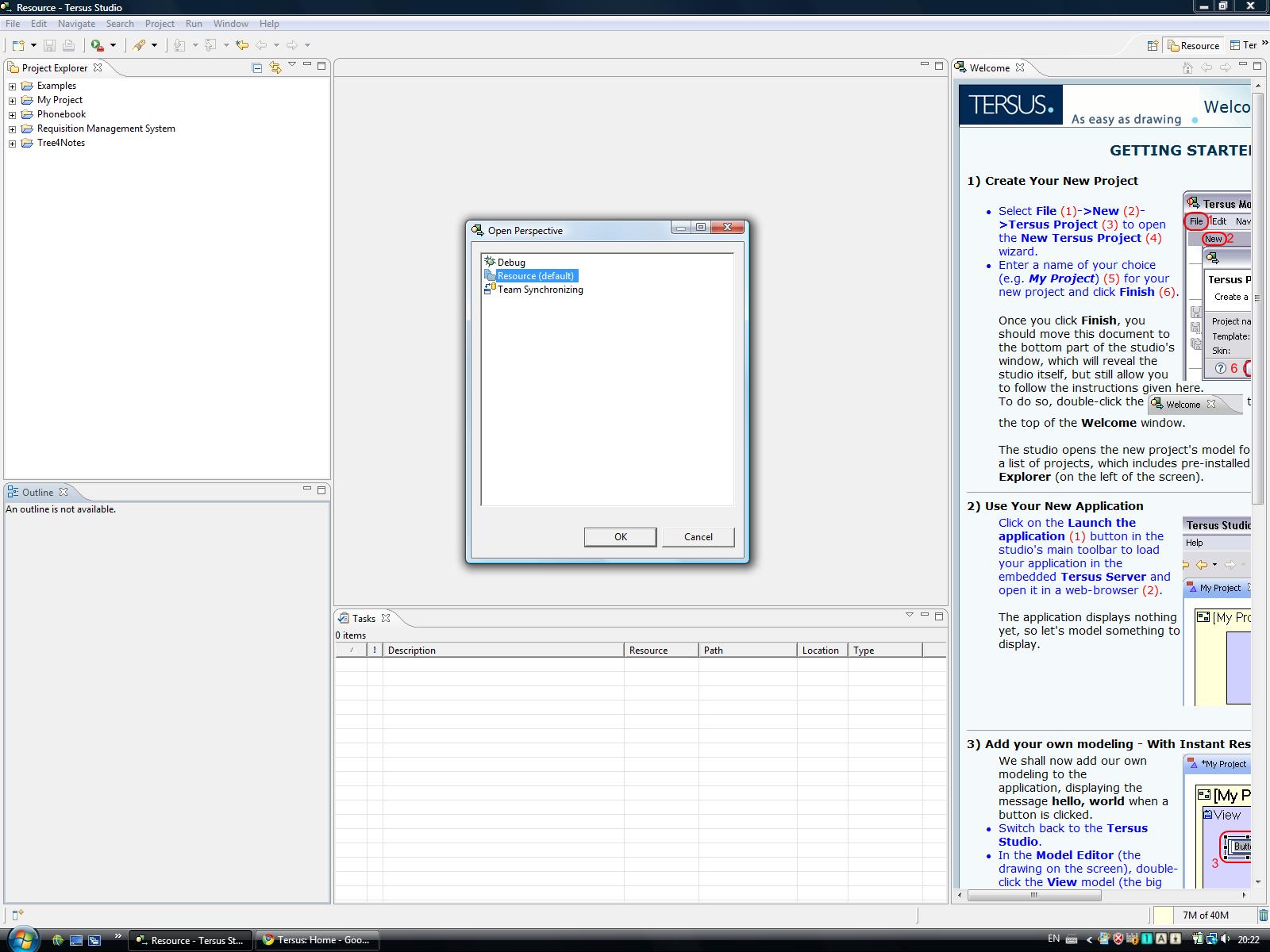Click OK in Open Perspective dialog
The image size is (1270, 952).
(x=620, y=537)
